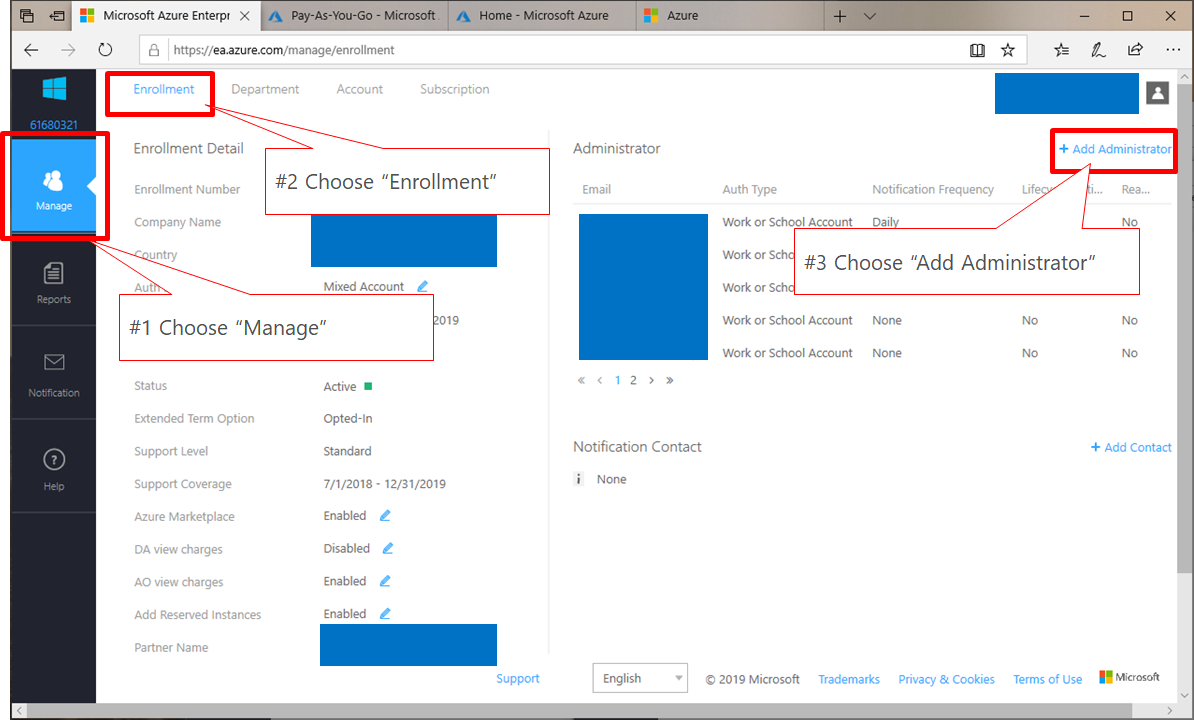Switch to the Subscription tab

coord(455,89)
